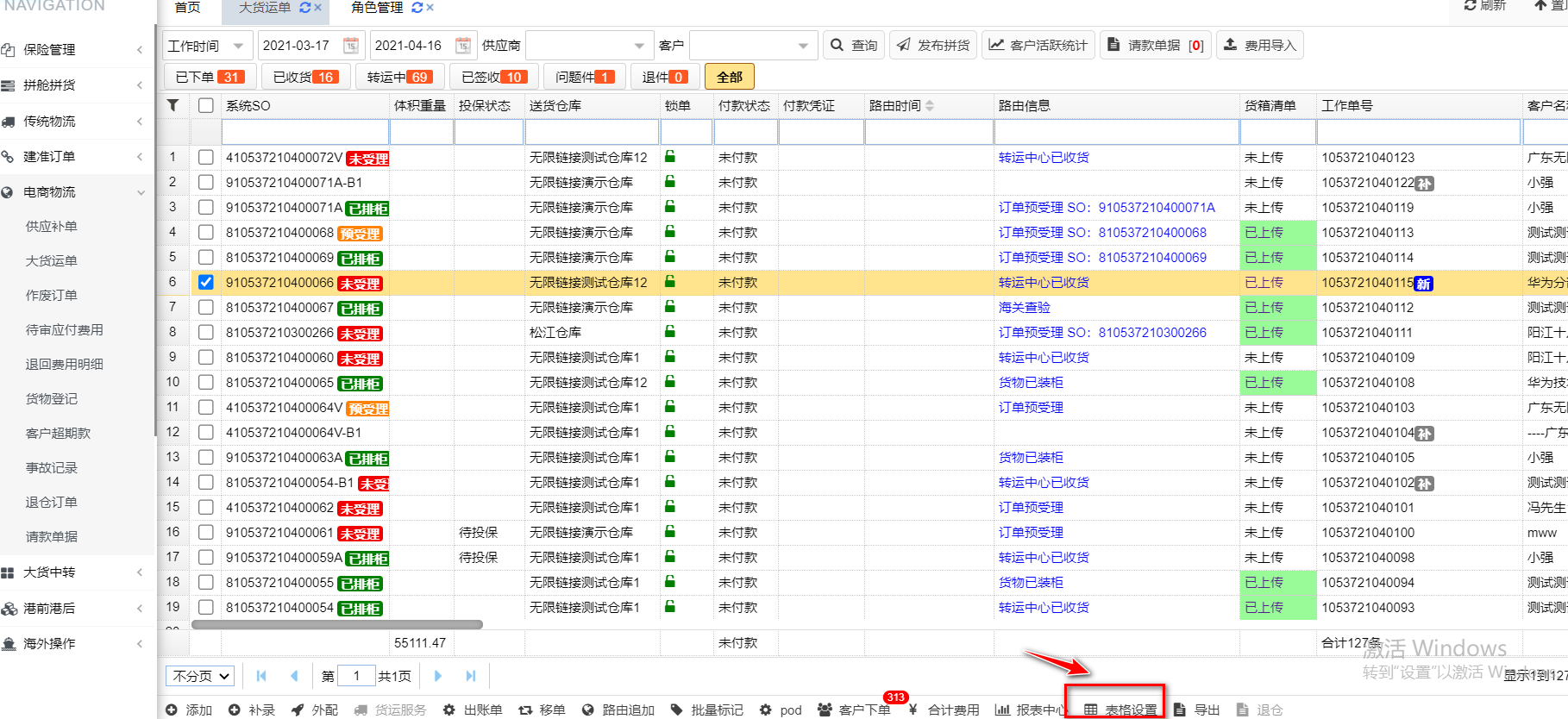
Task: Go to the next page arrow
Action: click(438, 676)
